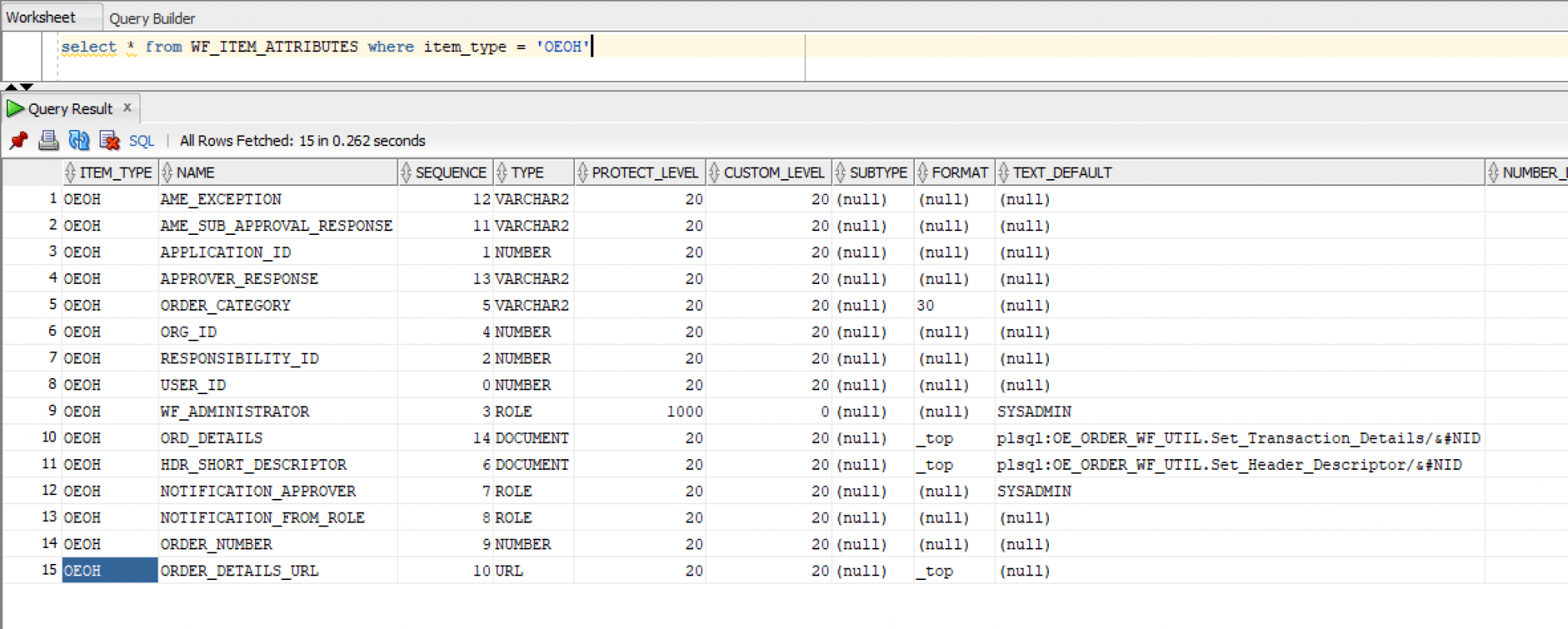Click the pin (freeze view) icon
The image size is (1568, 629).
coord(18,141)
